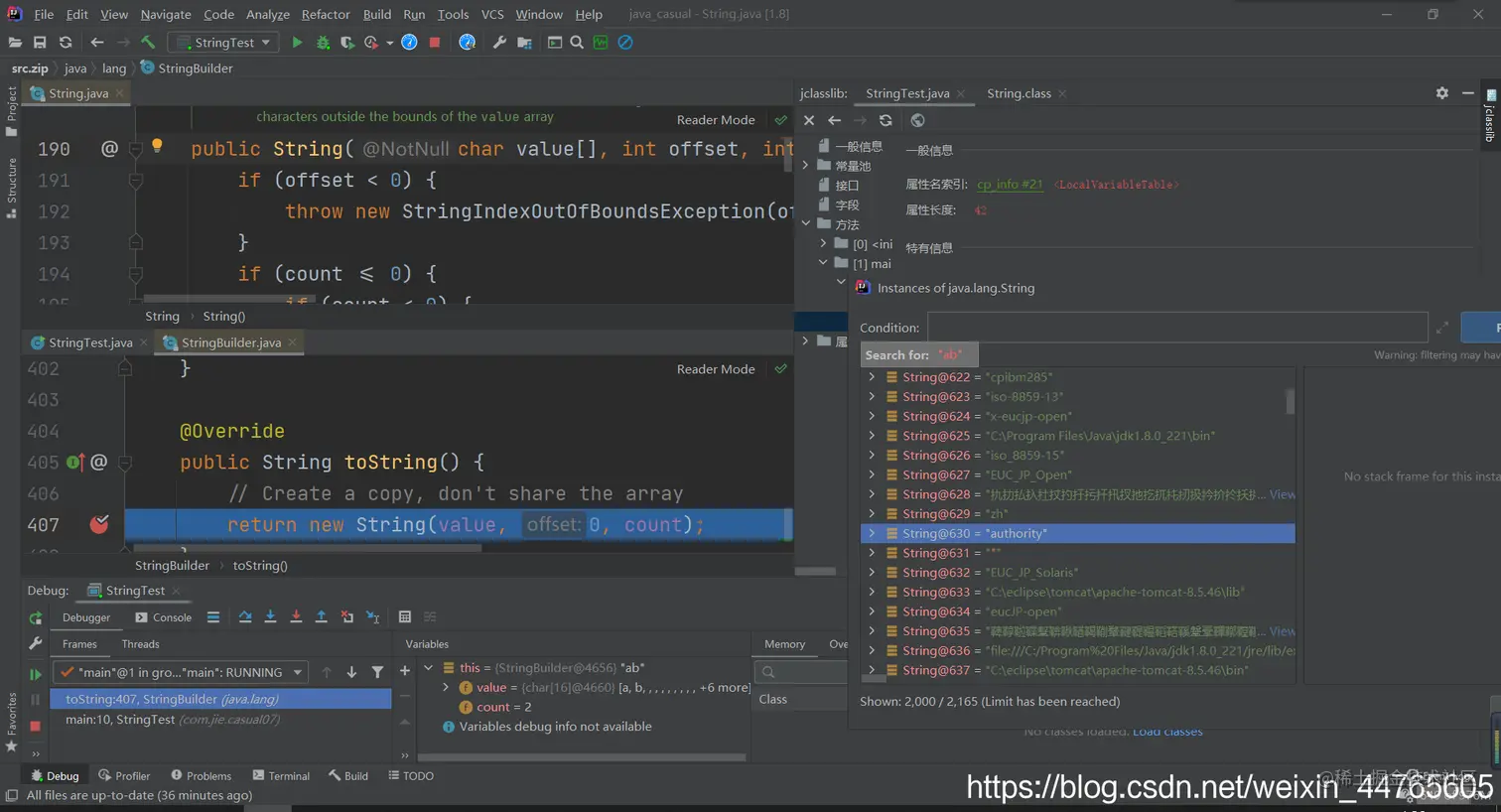Switch to StringBuilder.java editor tab

(x=230, y=342)
